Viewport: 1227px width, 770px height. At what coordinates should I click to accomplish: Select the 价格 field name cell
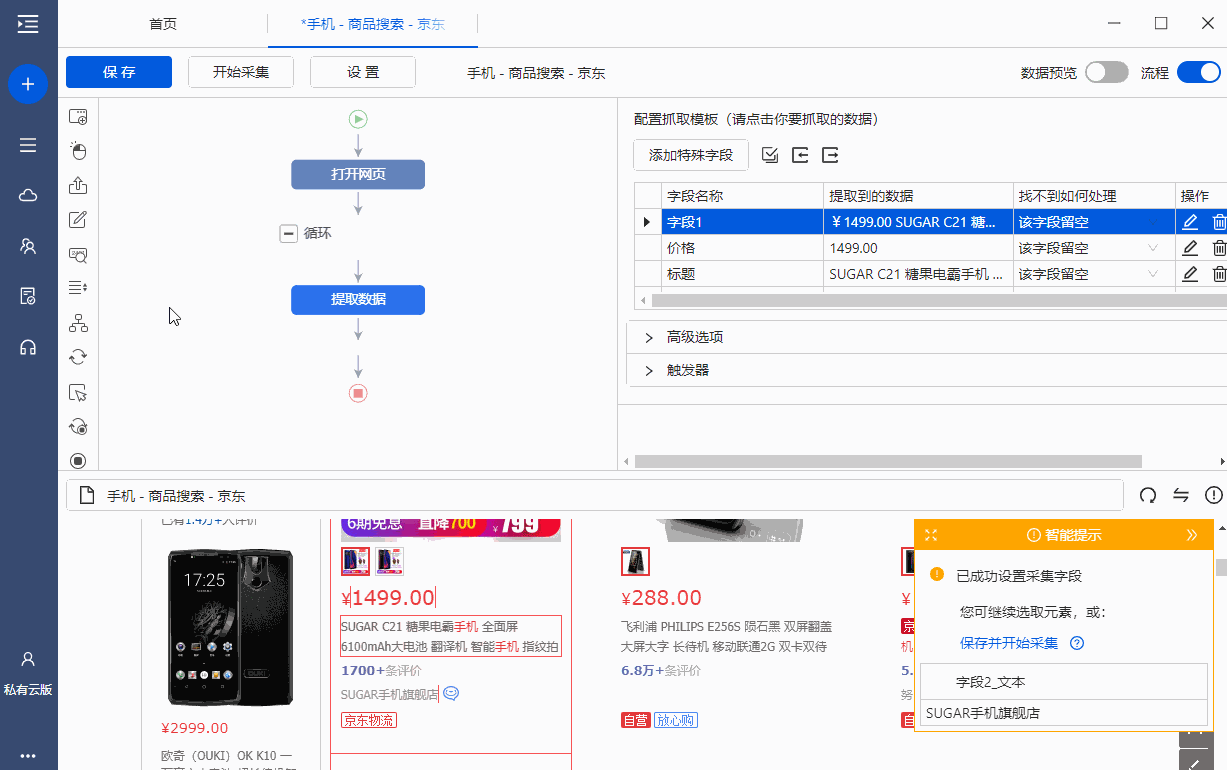click(x=742, y=248)
